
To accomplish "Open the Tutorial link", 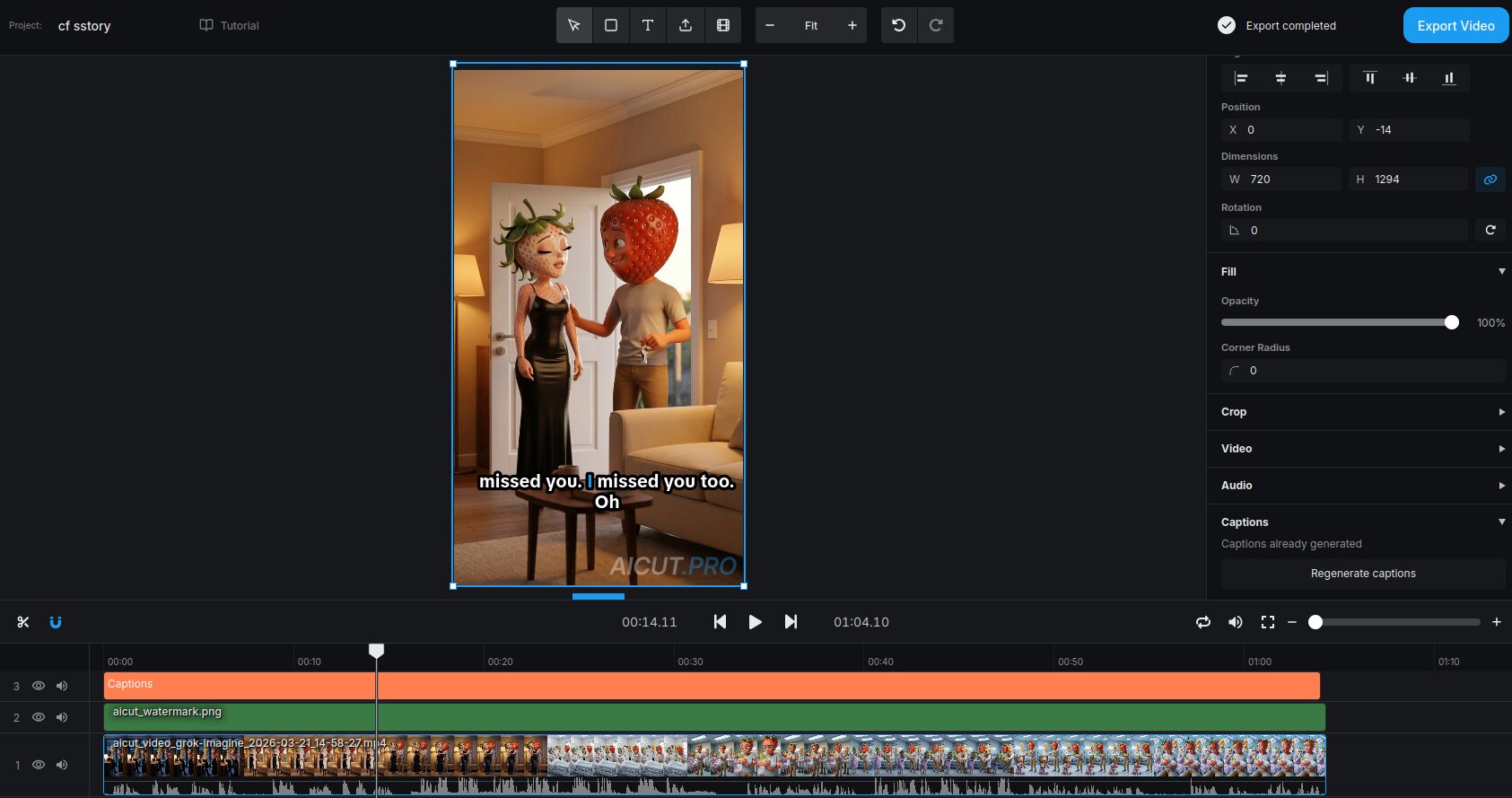I will pyautogui.click(x=229, y=25).
